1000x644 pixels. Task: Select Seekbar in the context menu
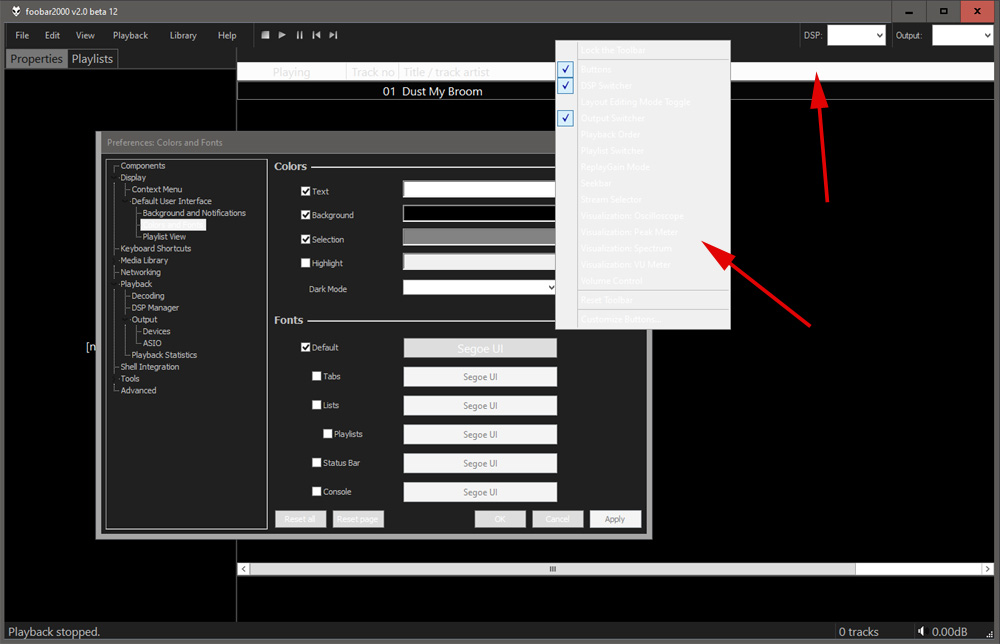tap(643, 183)
